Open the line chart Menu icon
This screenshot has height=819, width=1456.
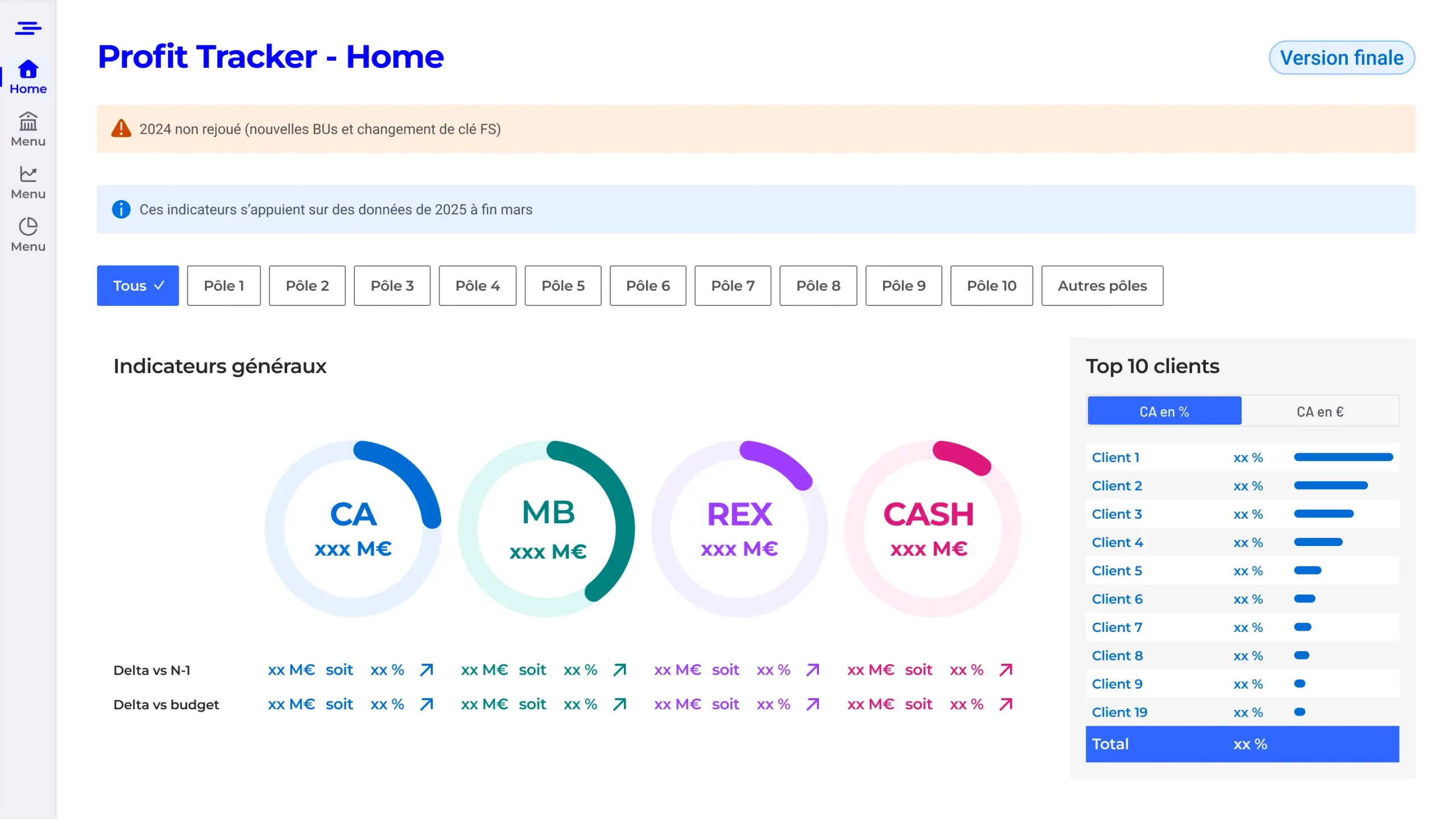click(28, 174)
